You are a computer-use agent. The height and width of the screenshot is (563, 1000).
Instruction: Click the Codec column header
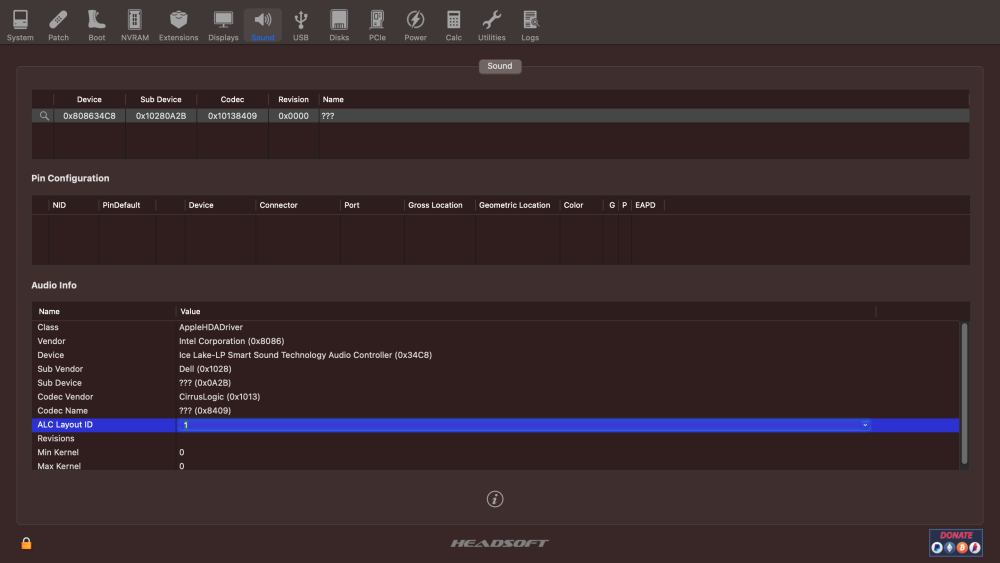pos(232,99)
